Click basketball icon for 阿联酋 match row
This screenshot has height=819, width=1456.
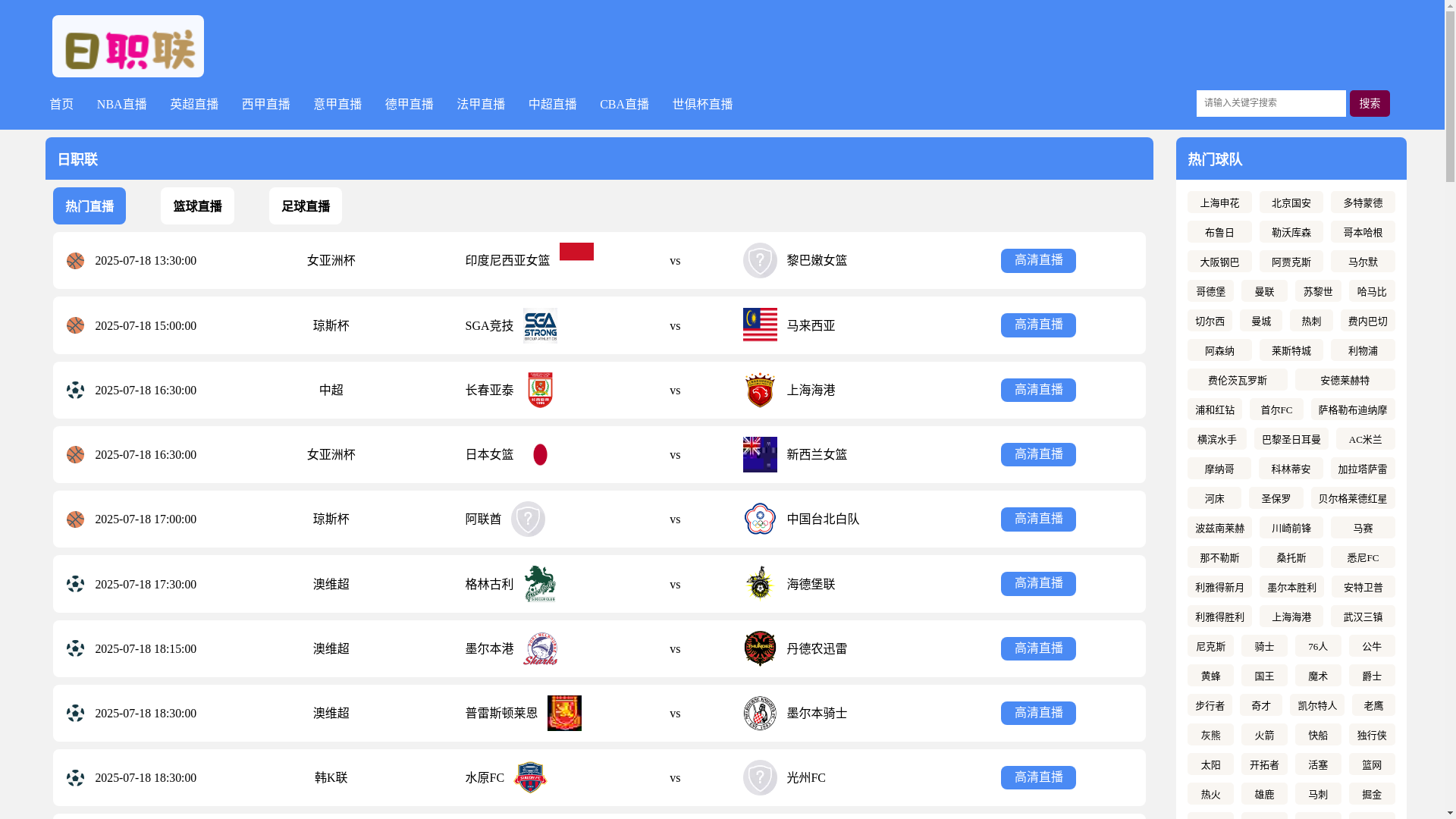[75, 519]
